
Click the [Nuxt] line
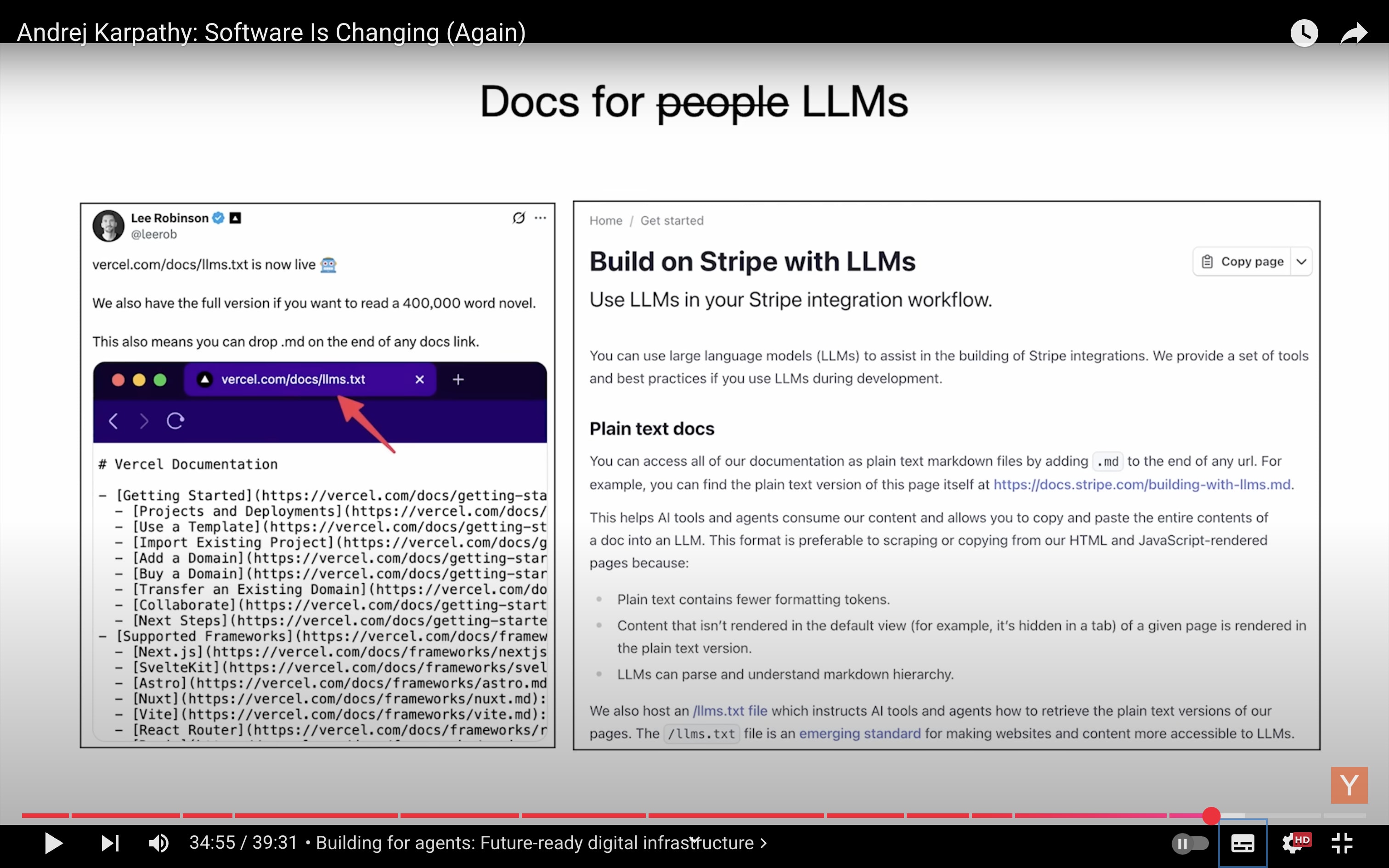coord(331,699)
